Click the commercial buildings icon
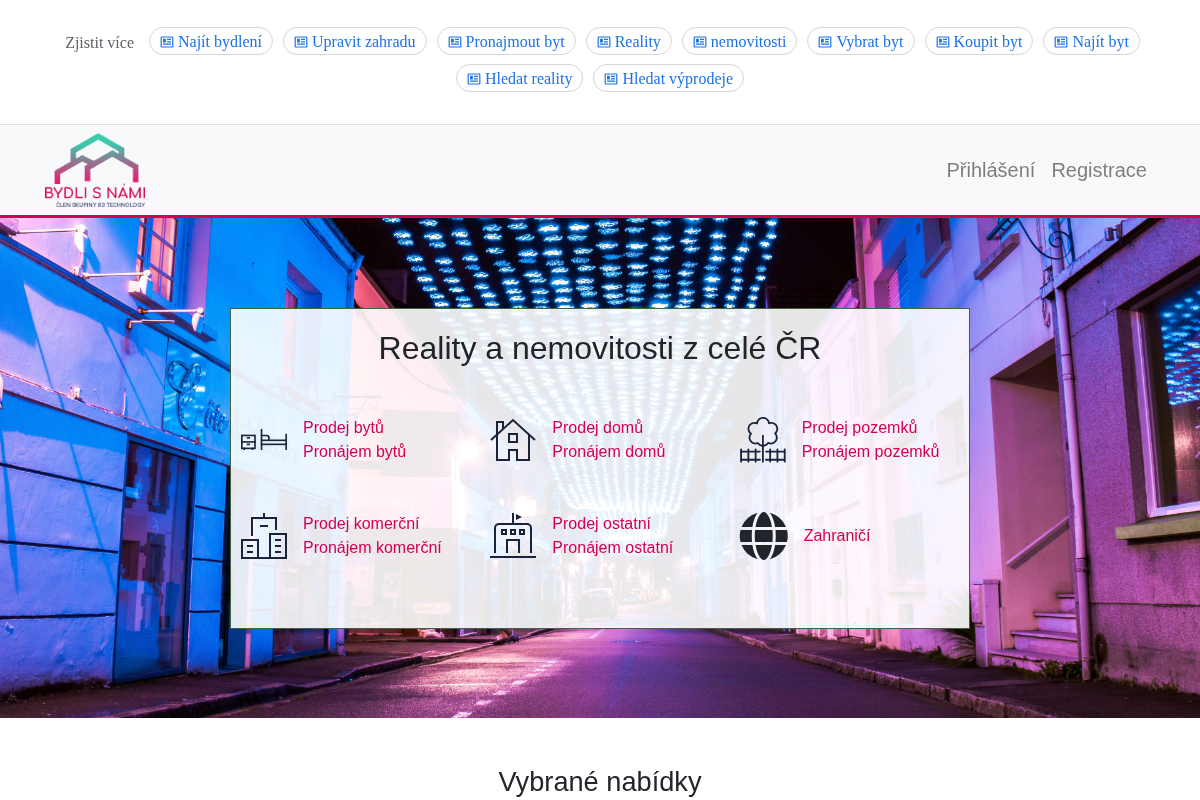1200x800 pixels. point(264,536)
